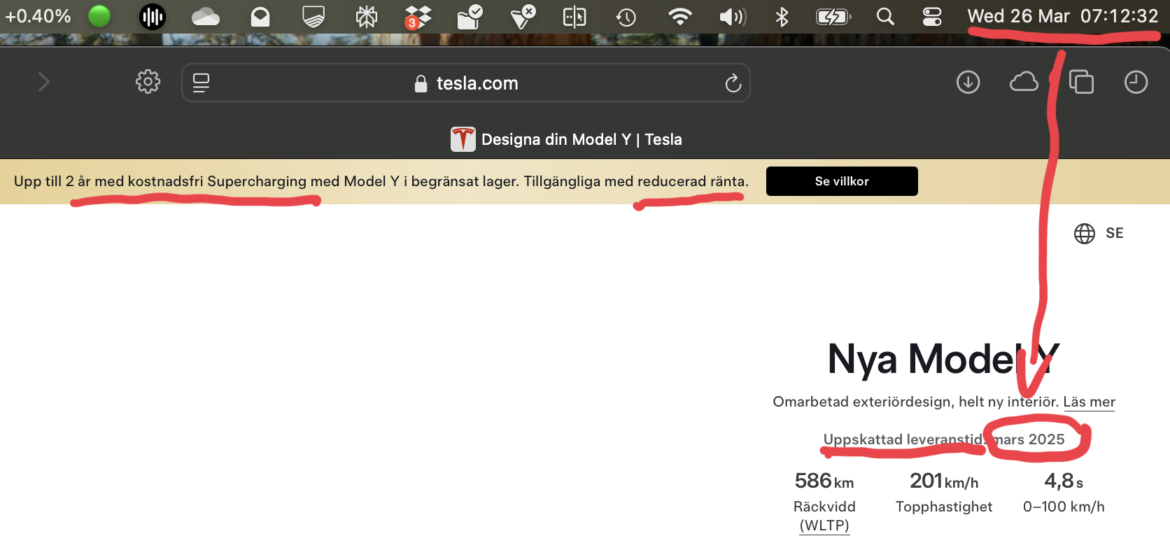Toggle Bluetooth menu in menu bar
The height and width of the screenshot is (543, 1170).
pyautogui.click(x=783, y=17)
